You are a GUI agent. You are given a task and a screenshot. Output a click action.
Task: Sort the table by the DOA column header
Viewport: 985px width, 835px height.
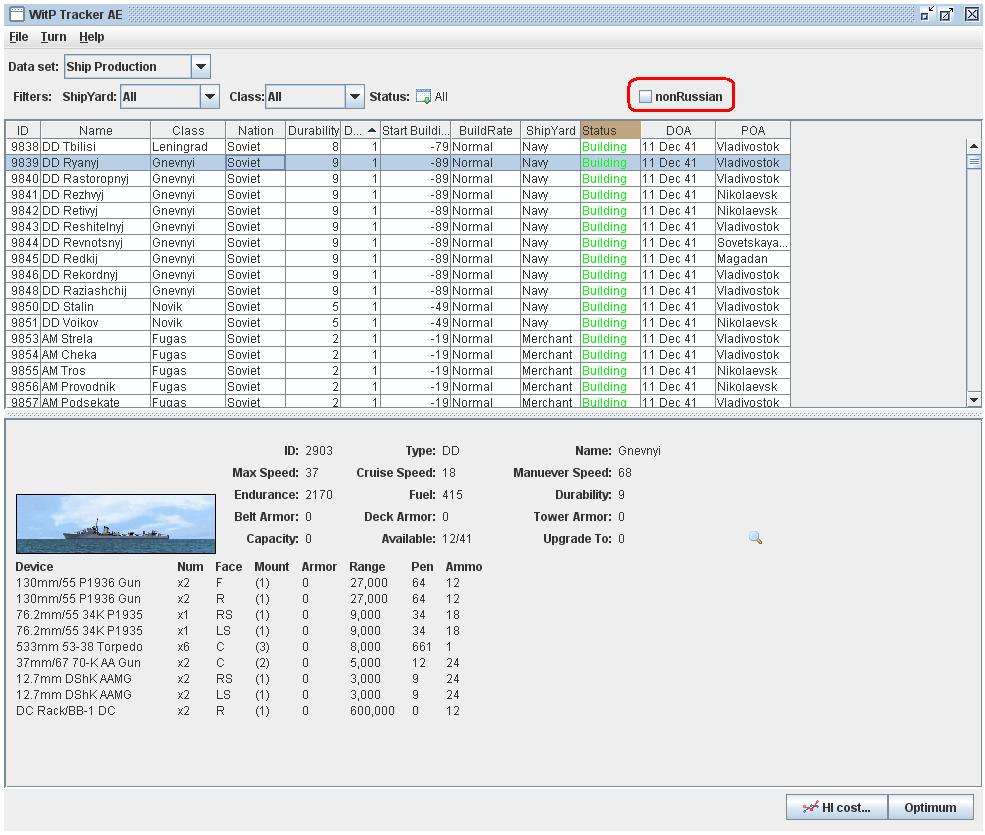[x=677, y=130]
